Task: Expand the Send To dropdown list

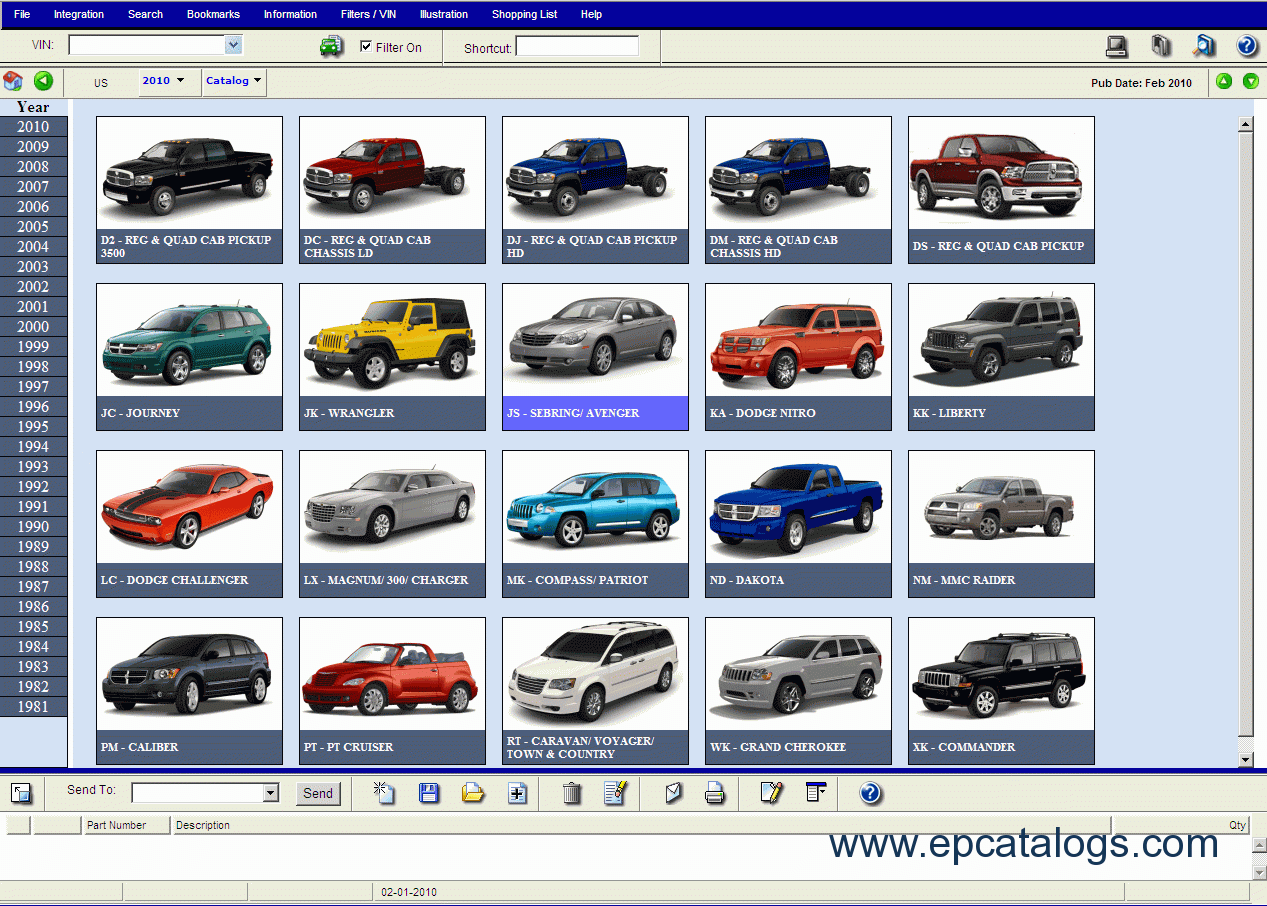Action: (271, 793)
